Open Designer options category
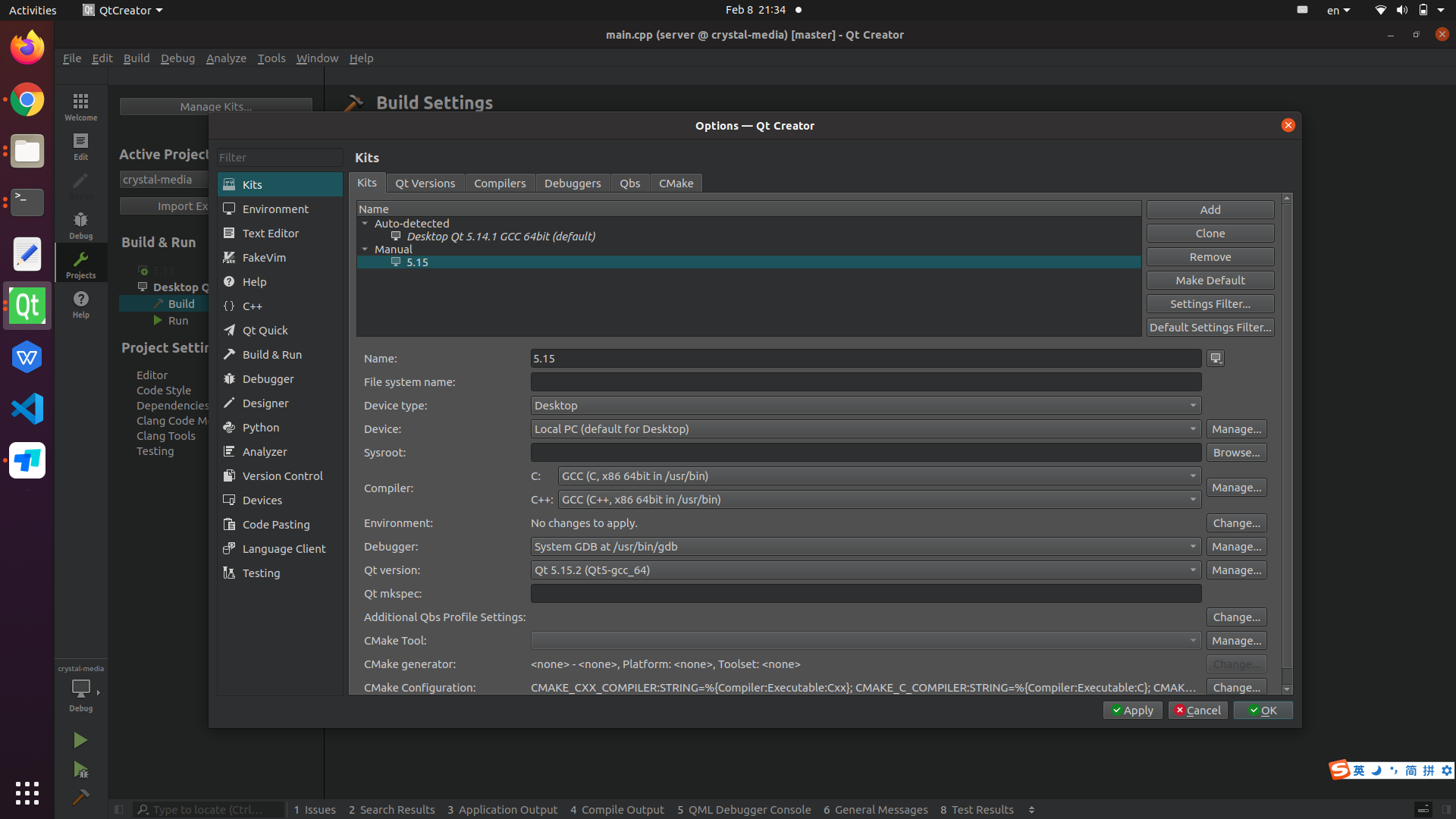This screenshot has height=819, width=1456. 280,403
